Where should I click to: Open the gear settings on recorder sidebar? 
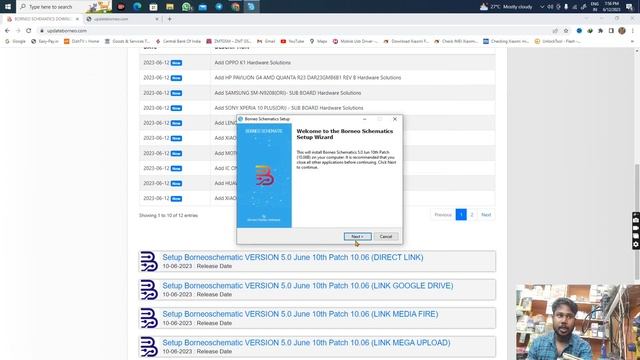636,244
